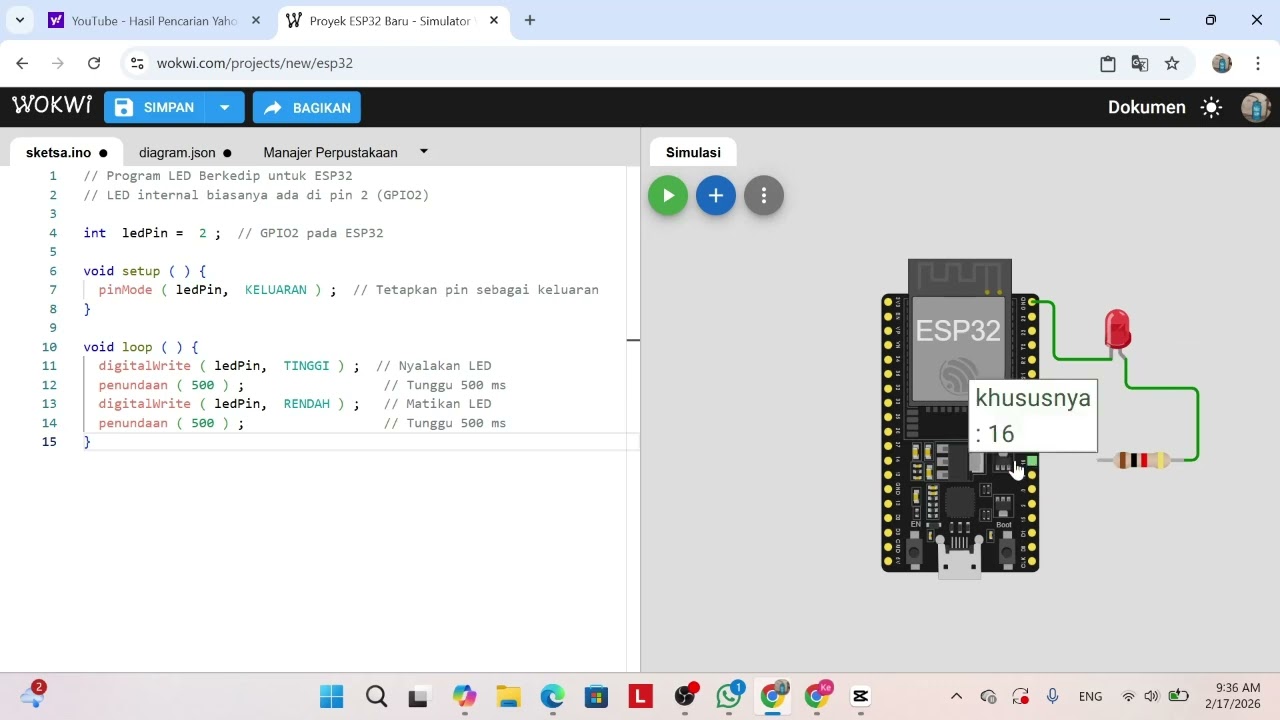Select the resistor component

pyautogui.click(x=1141, y=460)
